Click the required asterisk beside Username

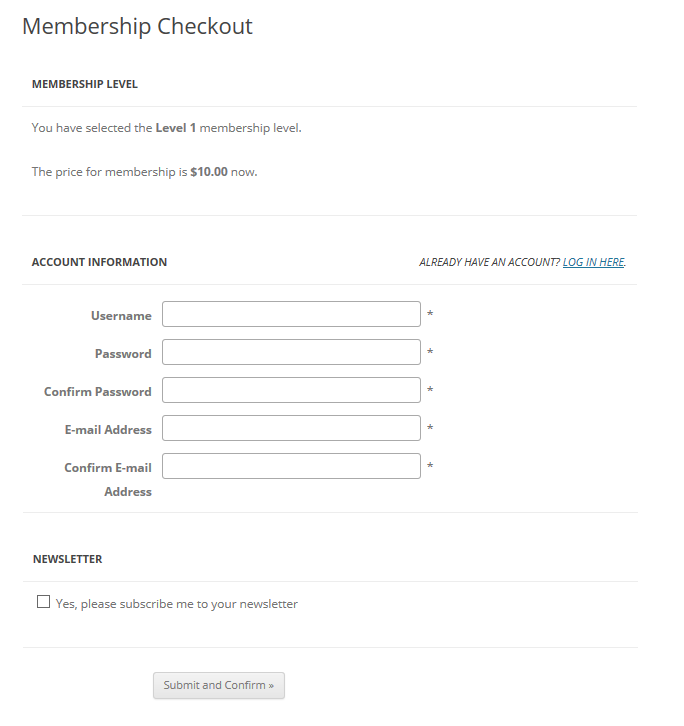coord(430,314)
